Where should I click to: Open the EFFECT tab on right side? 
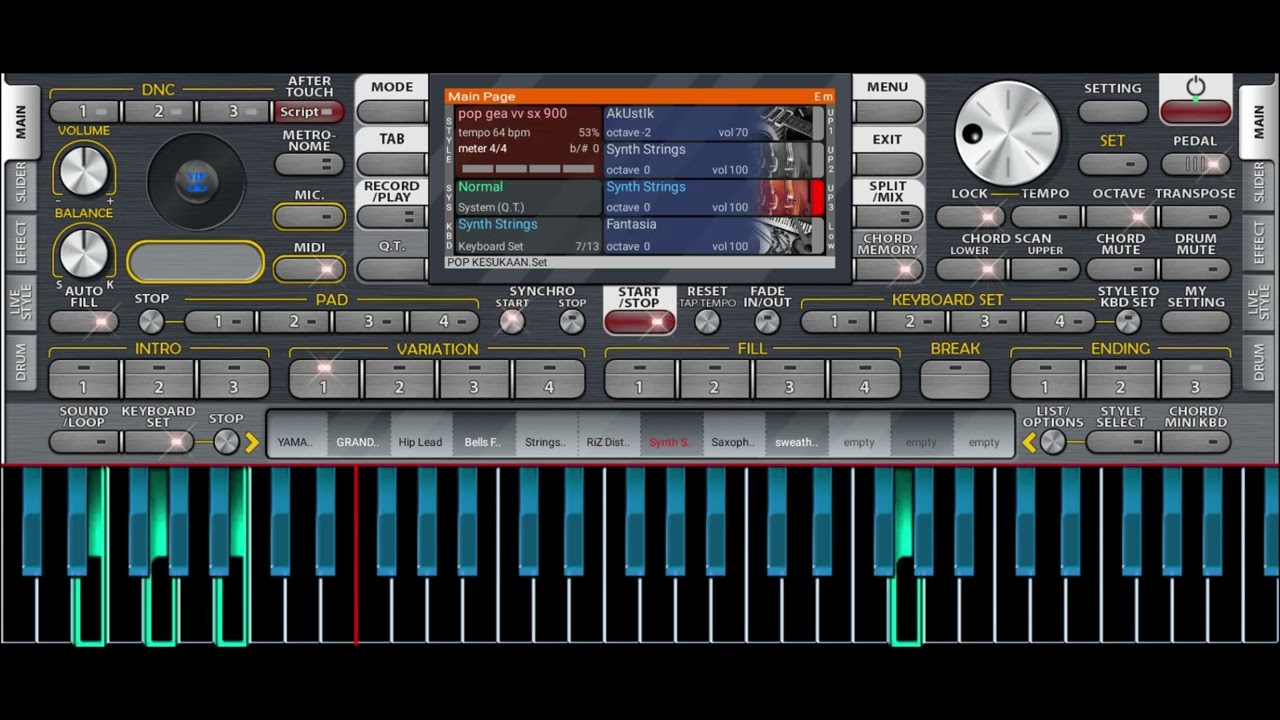coord(1259,243)
